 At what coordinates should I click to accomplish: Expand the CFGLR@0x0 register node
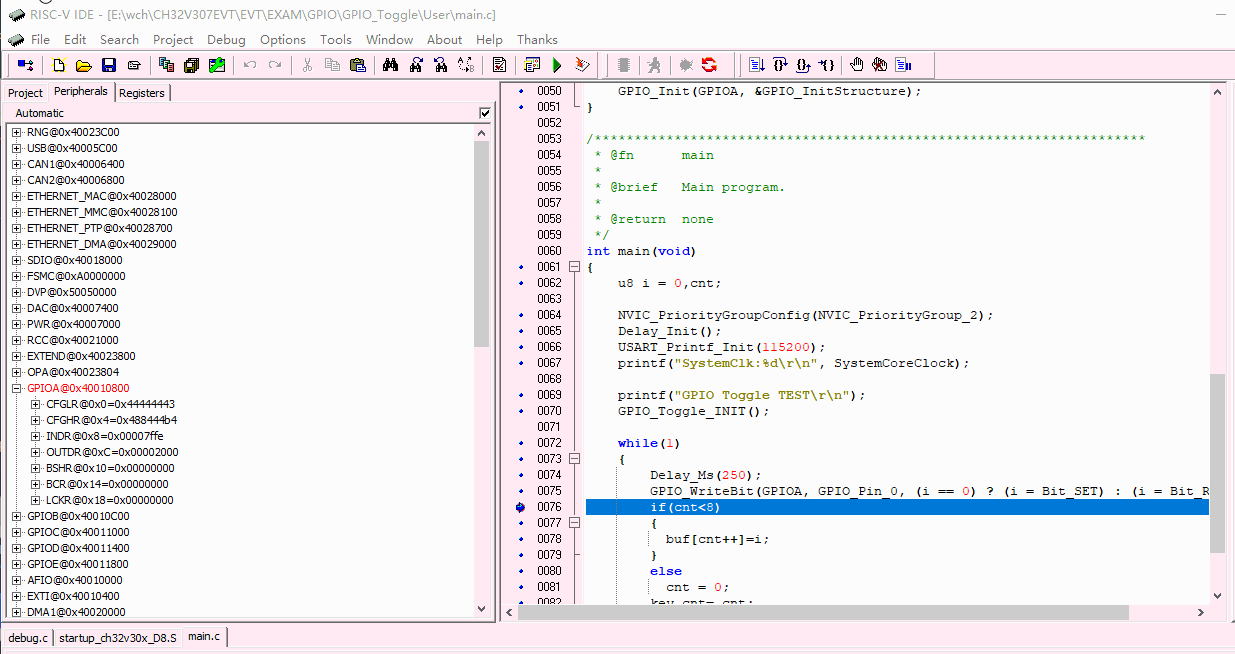click(36, 404)
